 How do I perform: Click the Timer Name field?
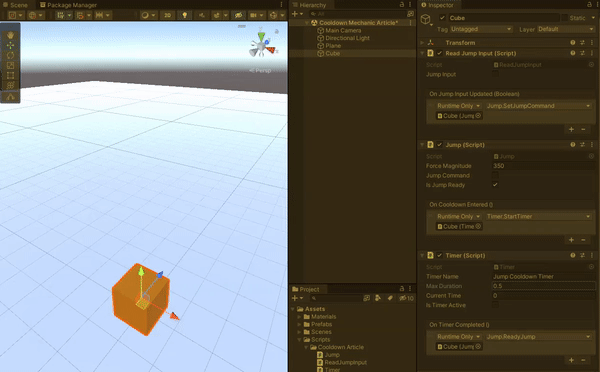[x=543, y=276]
